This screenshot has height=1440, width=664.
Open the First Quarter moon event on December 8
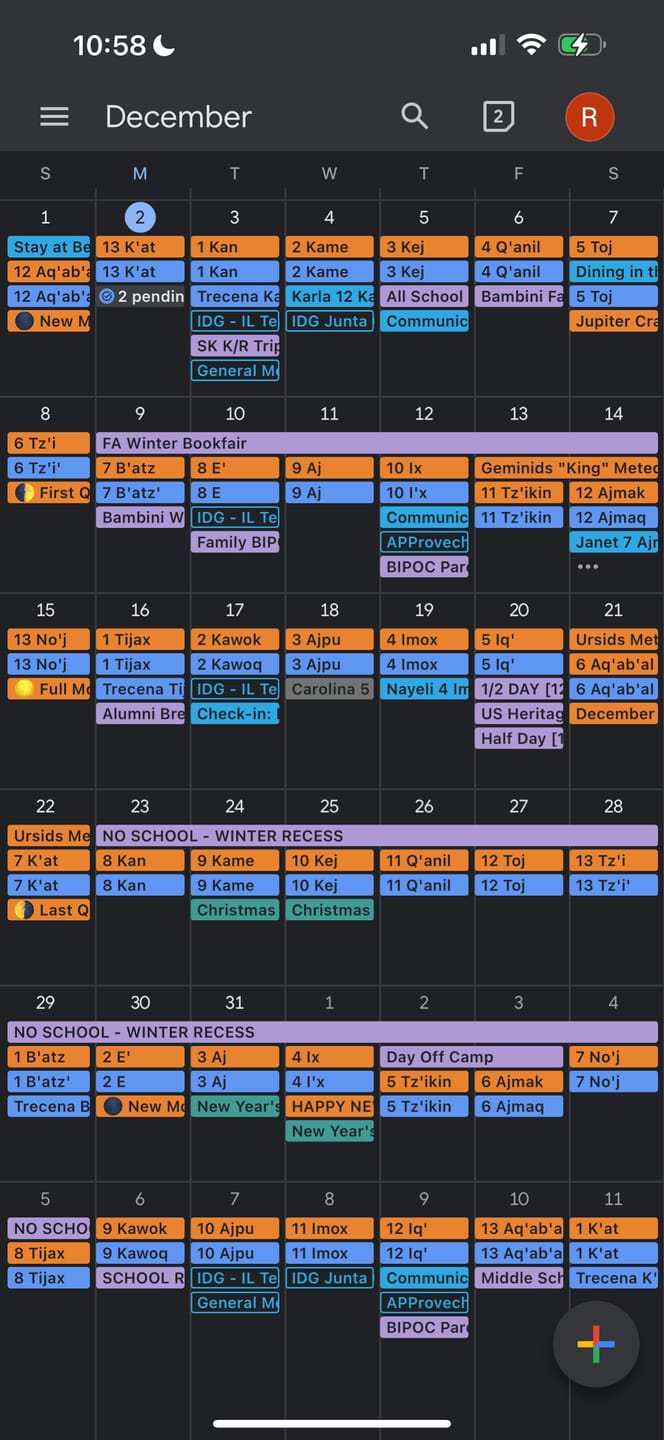pos(49,492)
